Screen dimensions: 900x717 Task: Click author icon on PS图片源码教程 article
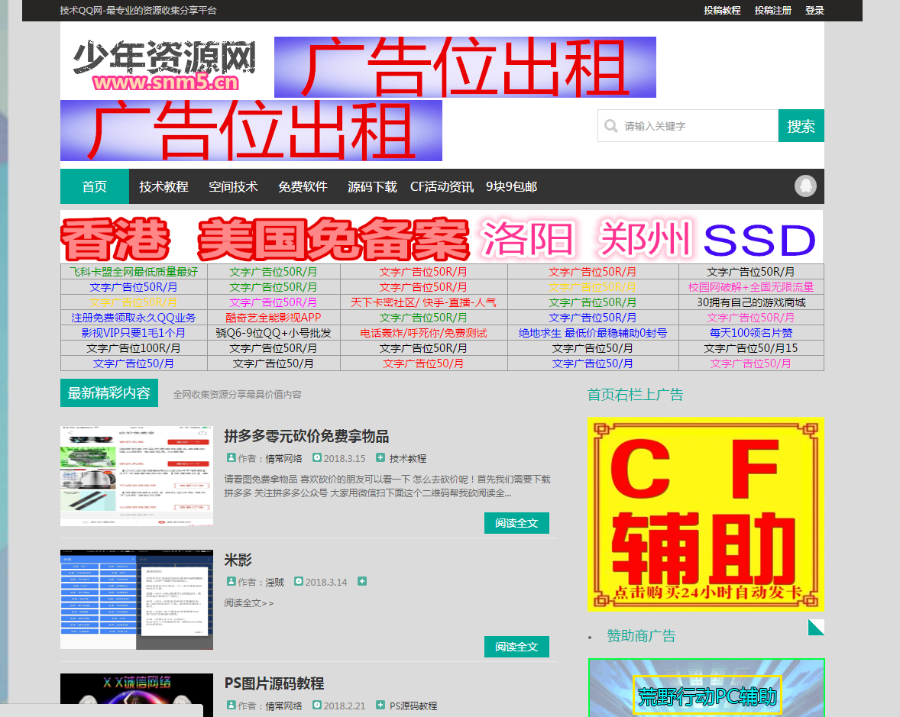pos(231,705)
